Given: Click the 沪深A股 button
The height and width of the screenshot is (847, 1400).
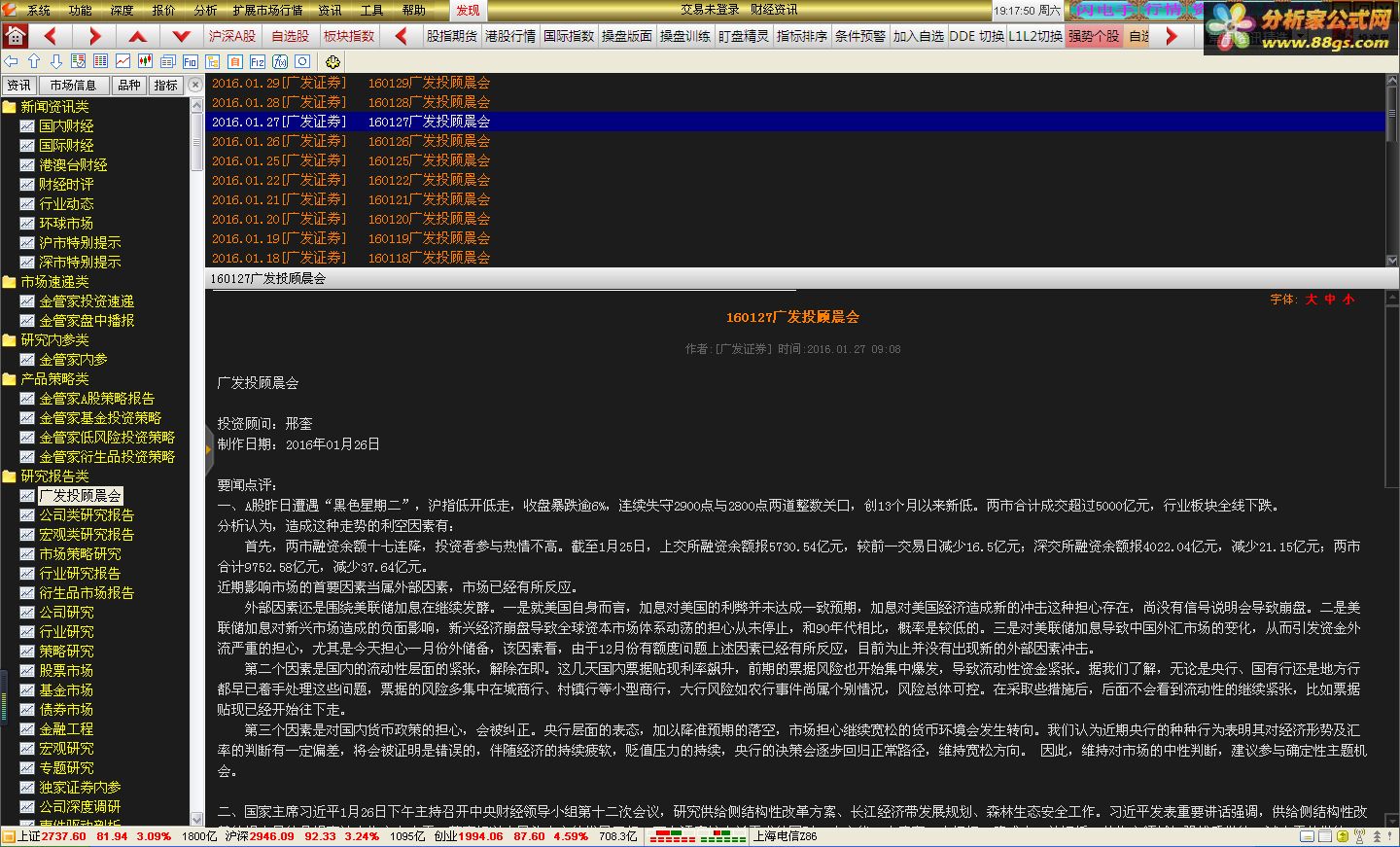Looking at the screenshot, I should click(x=232, y=36).
